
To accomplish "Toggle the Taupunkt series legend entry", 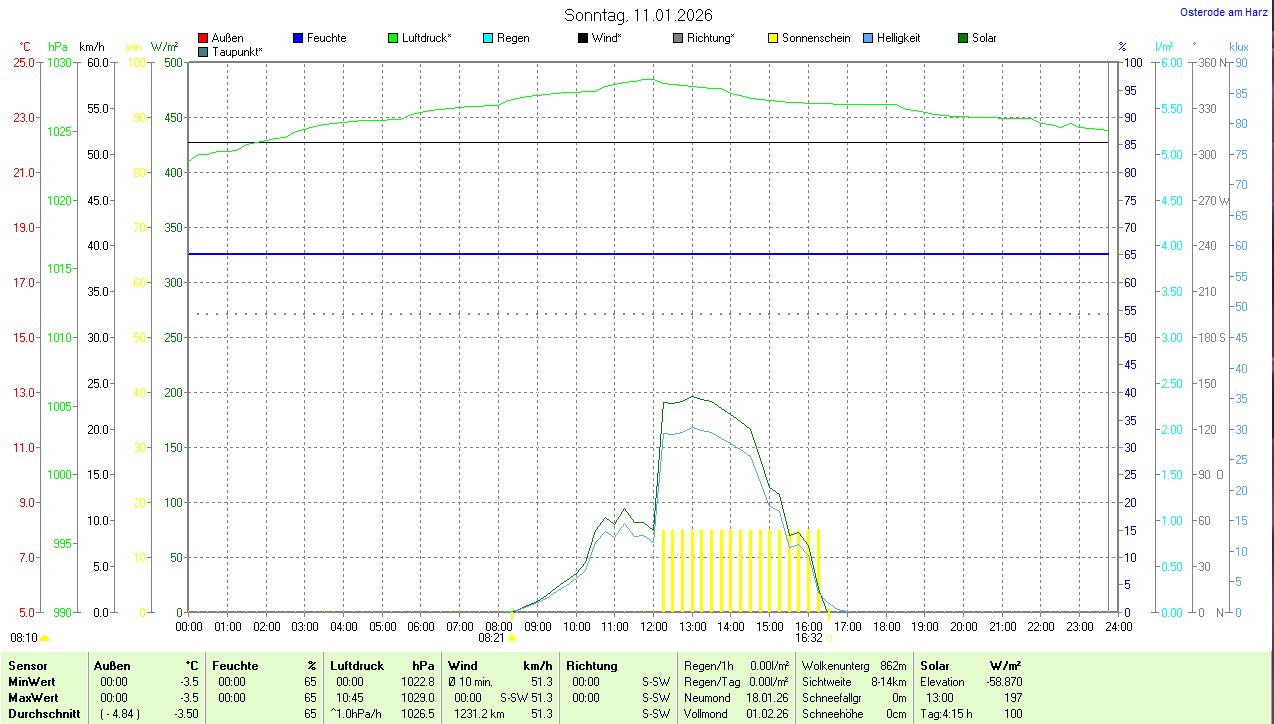I will click(x=237, y=51).
